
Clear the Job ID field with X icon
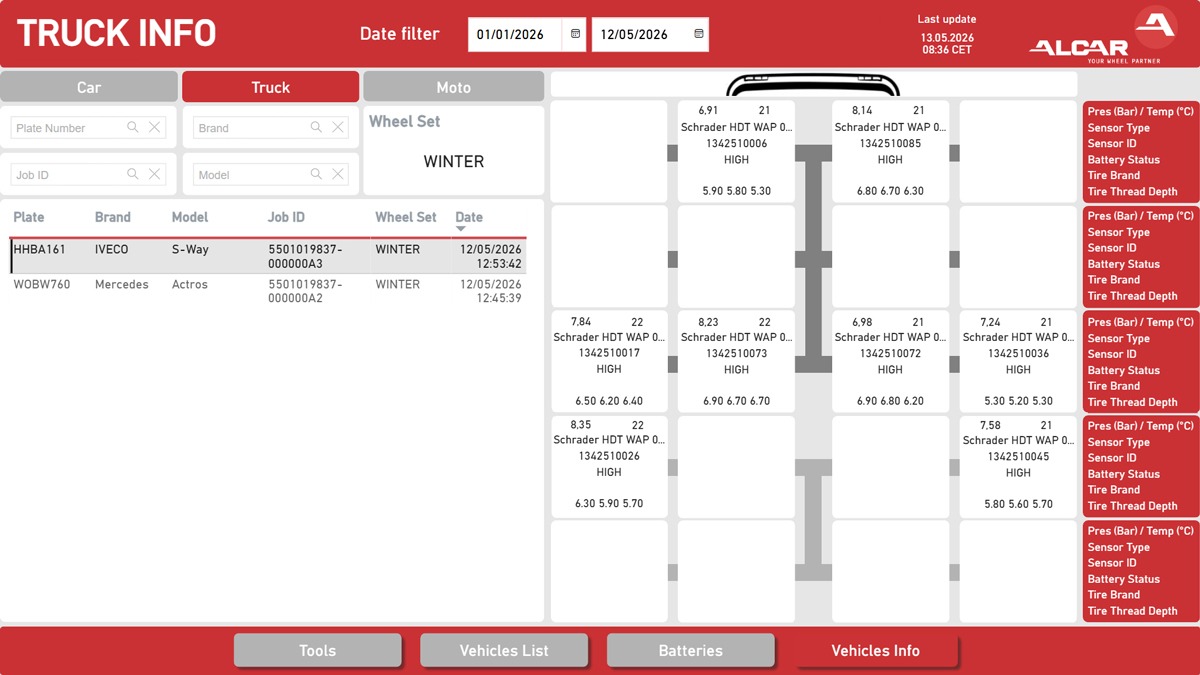[155, 174]
